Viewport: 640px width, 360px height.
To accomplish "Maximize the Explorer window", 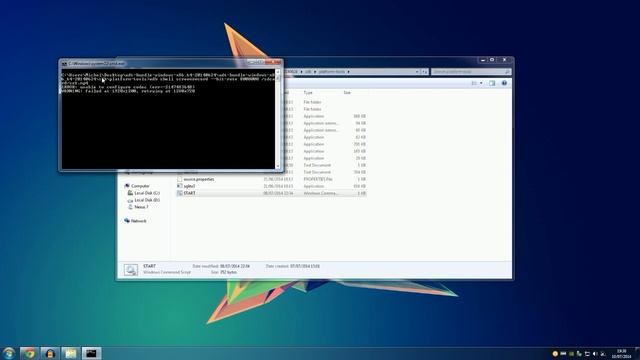I will click(x=492, y=60).
